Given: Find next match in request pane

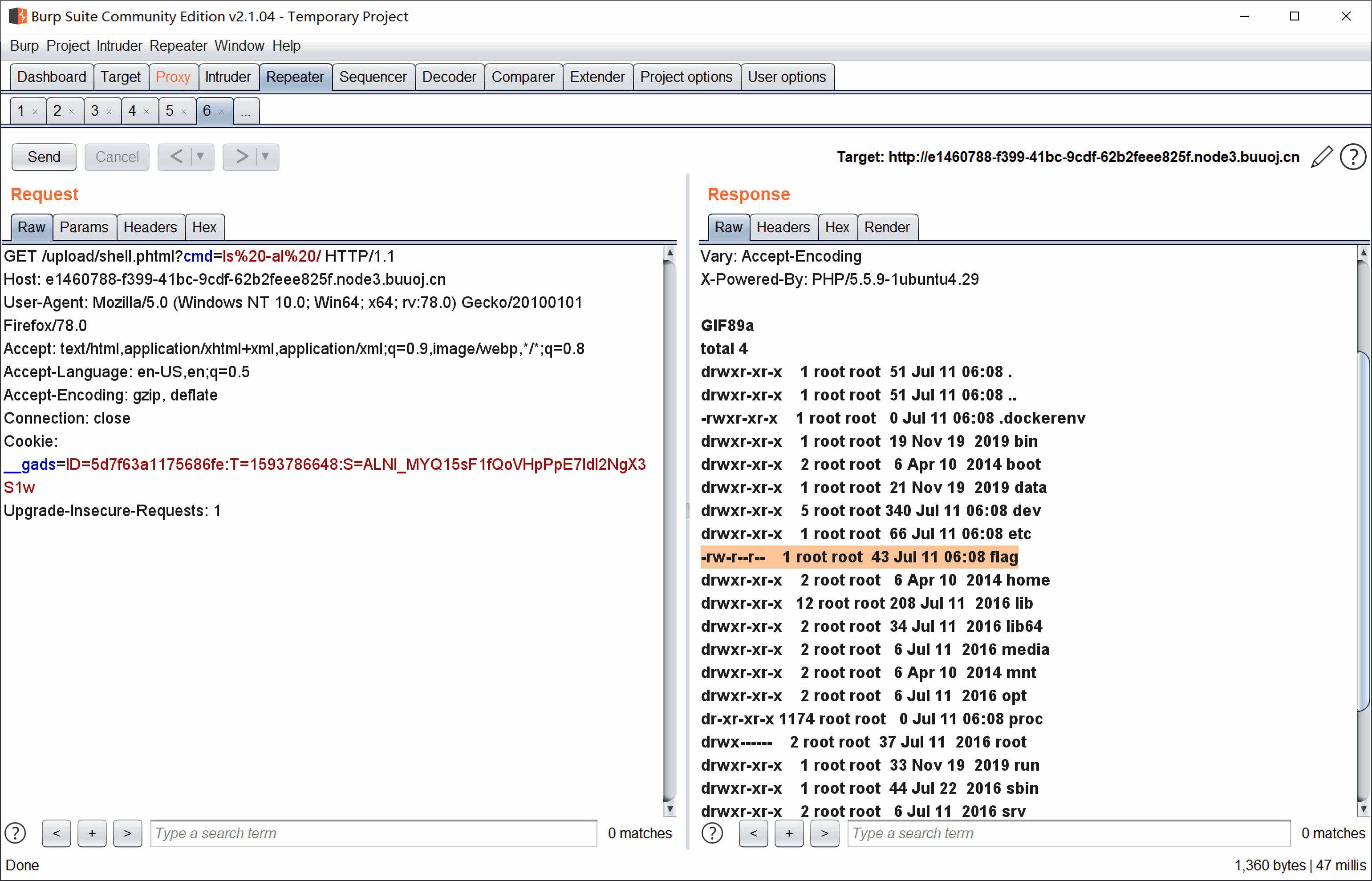Looking at the screenshot, I should [x=128, y=833].
